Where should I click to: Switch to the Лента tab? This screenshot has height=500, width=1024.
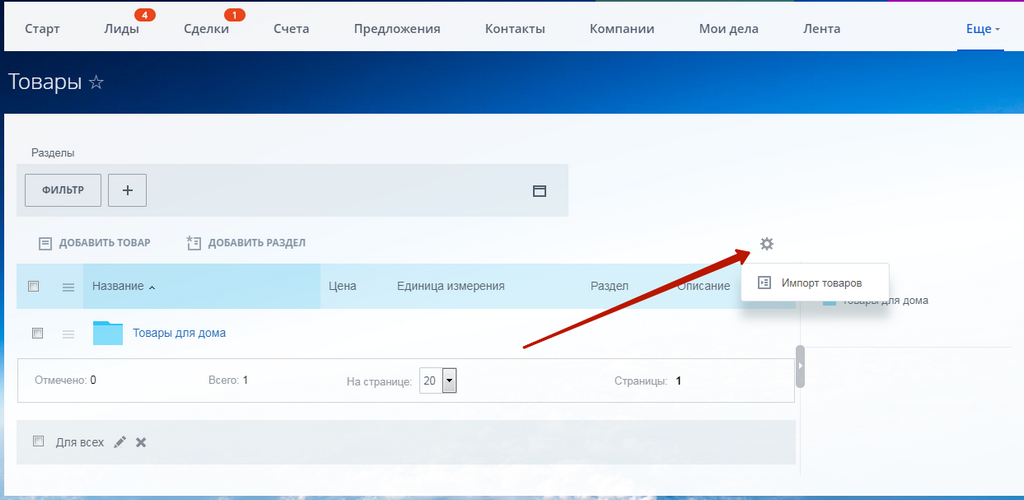click(x=822, y=29)
